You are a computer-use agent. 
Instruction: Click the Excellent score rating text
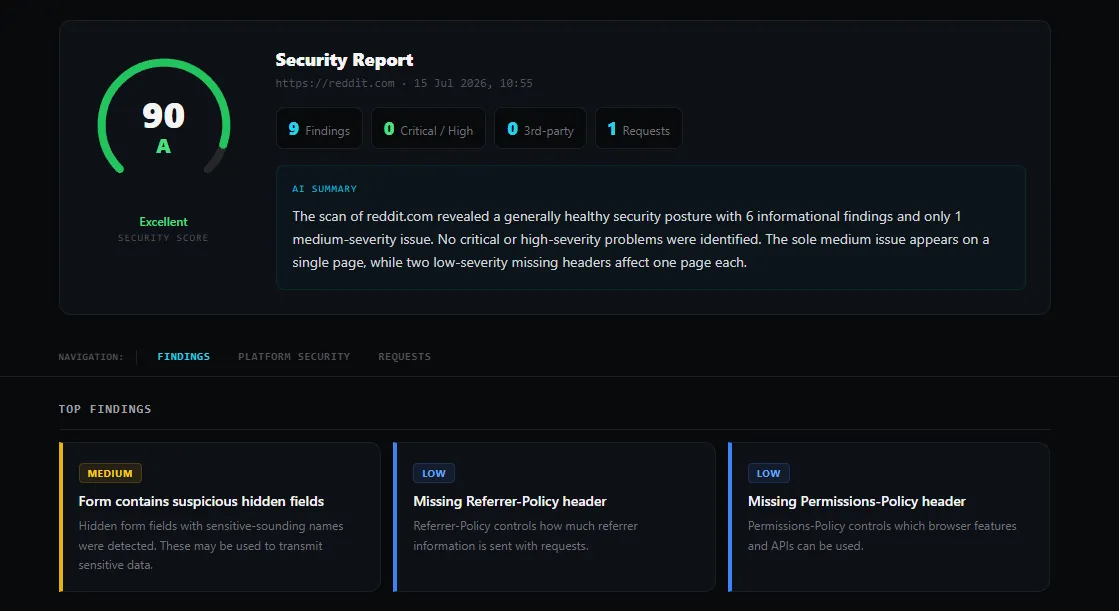[163, 222]
